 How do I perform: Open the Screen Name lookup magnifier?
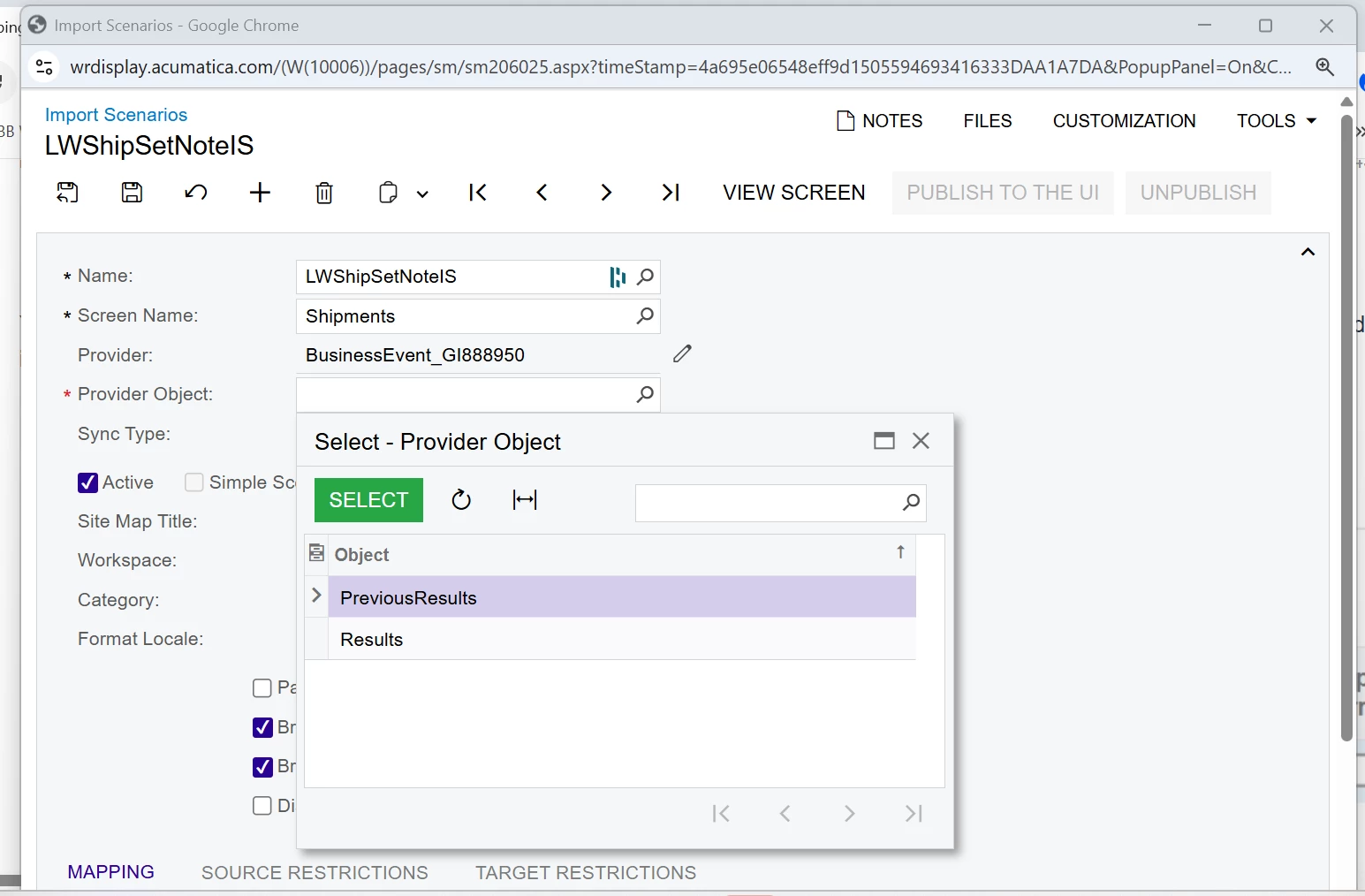[646, 315]
